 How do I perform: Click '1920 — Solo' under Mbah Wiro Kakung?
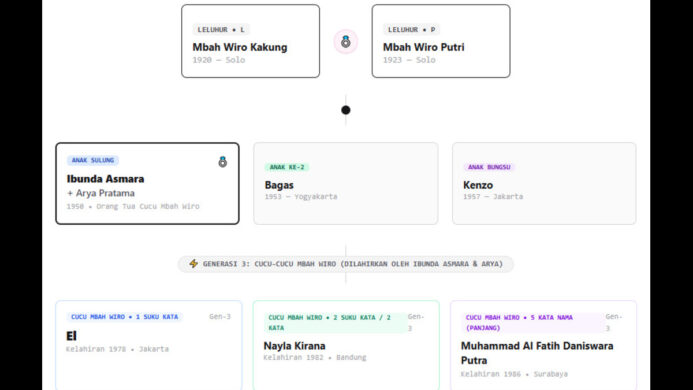tap(218, 60)
